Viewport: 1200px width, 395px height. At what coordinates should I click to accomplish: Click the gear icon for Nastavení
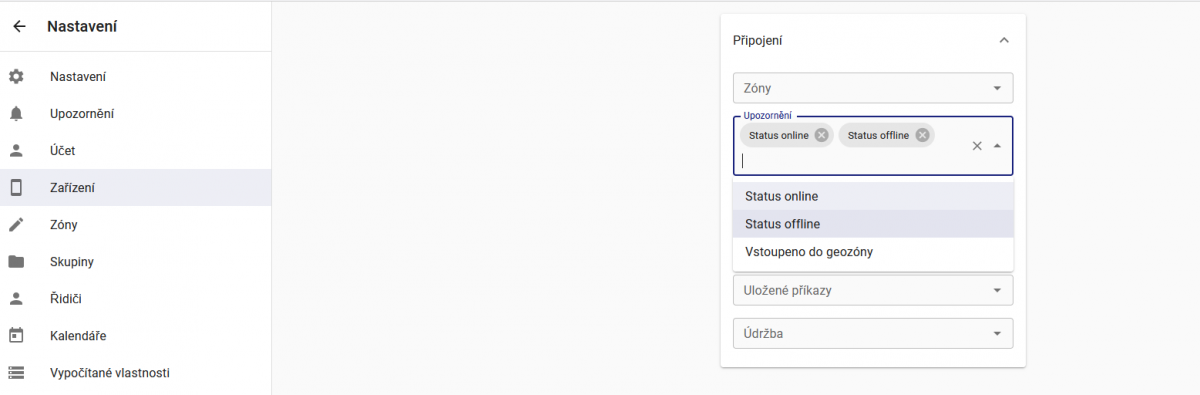tap(16, 77)
